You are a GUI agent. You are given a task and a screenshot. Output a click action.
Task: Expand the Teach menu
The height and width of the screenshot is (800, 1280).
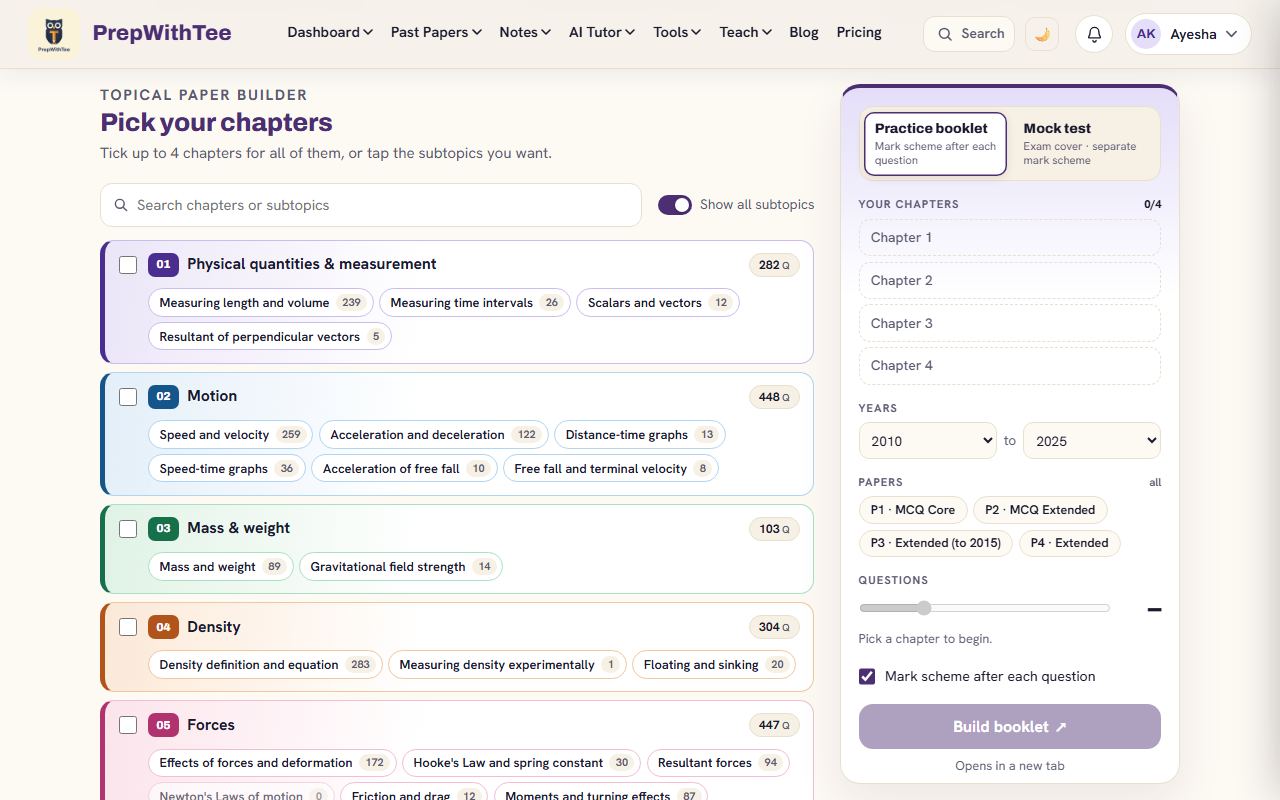pyautogui.click(x=745, y=32)
